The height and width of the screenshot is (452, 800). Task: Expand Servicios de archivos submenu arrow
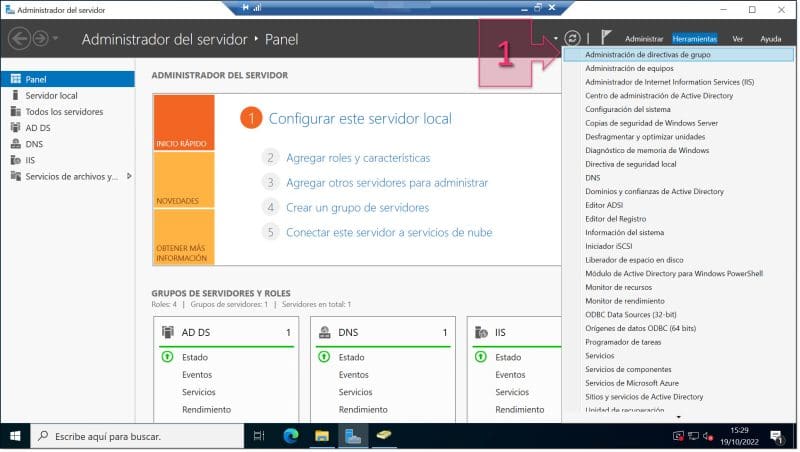(129, 176)
